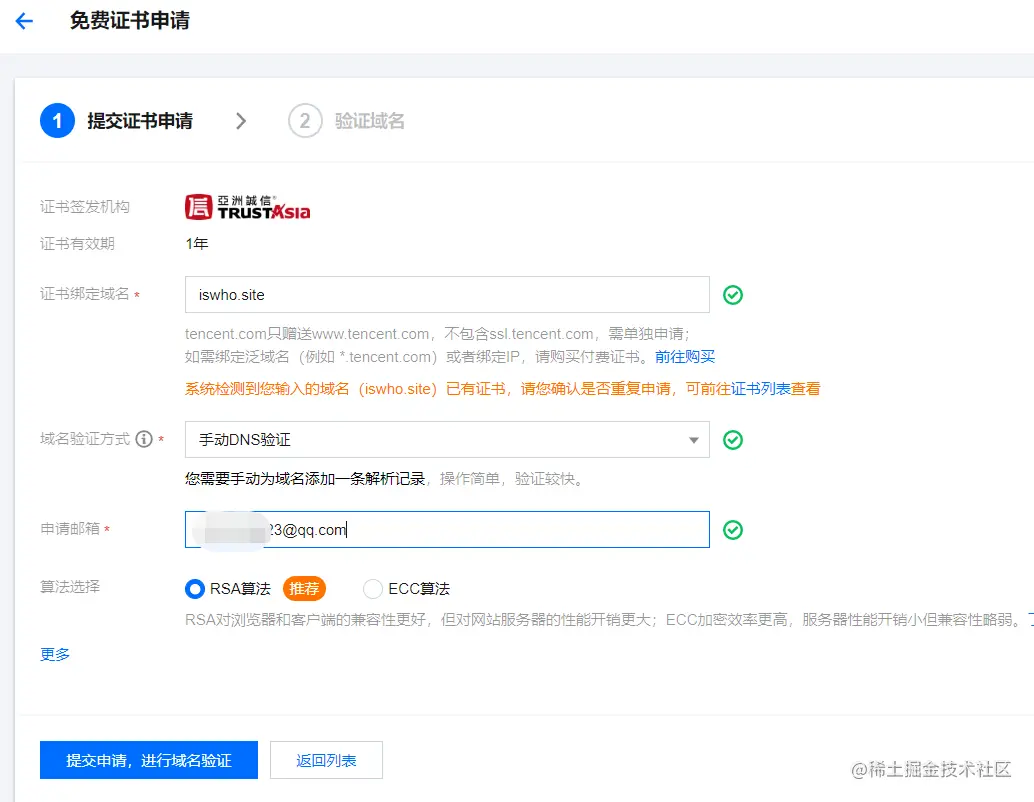Focus the 申请邮箱 email input field
Image resolution: width=1034 pixels, height=802 pixels.
click(447, 530)
